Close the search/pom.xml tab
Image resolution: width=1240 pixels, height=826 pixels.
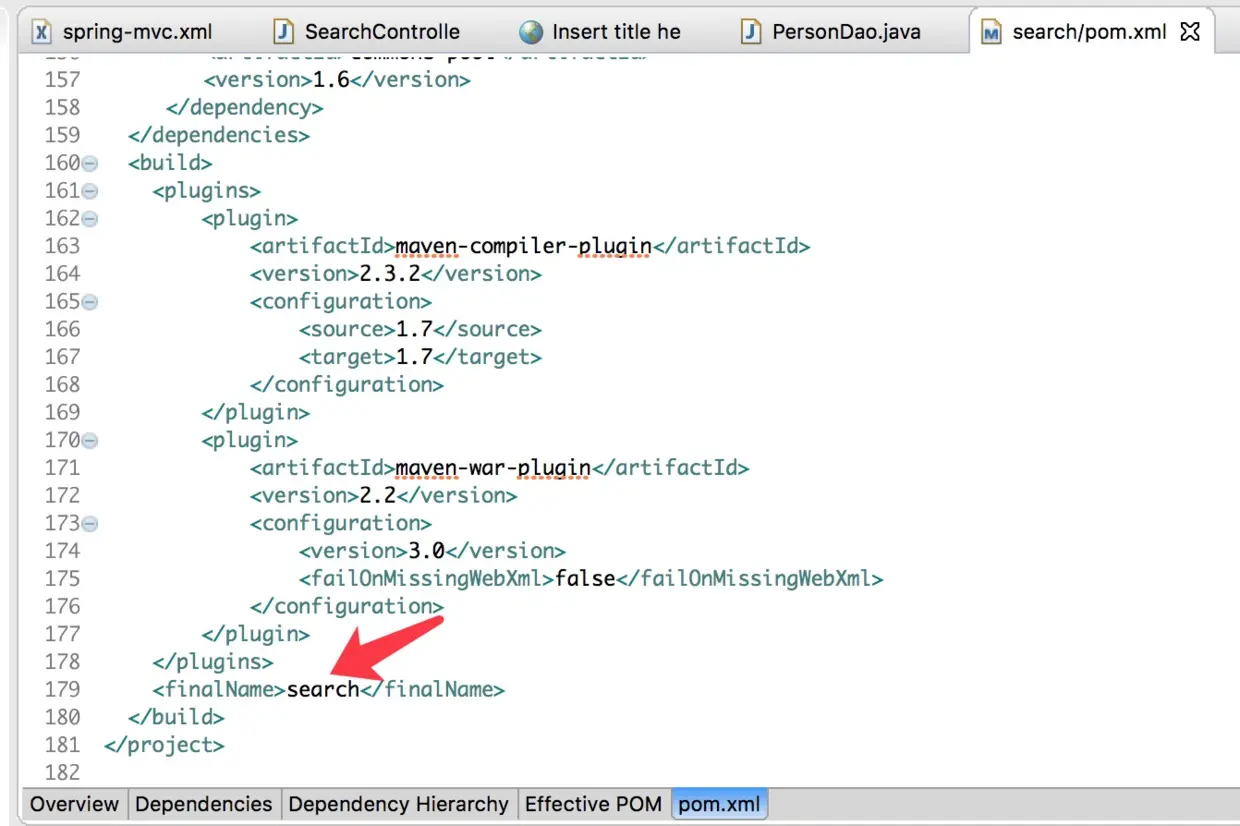1190,32
